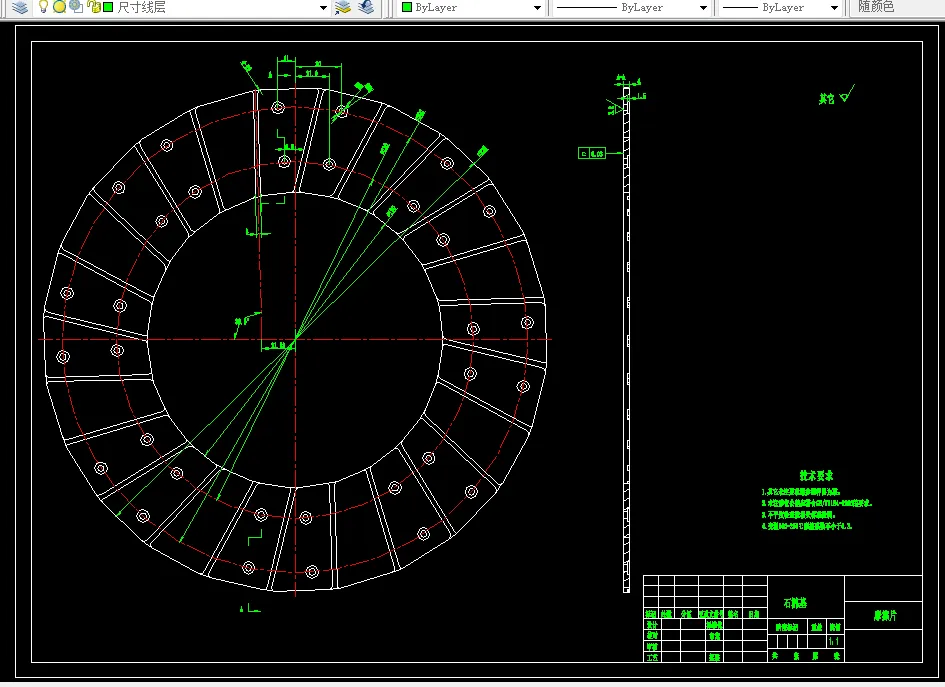Viewport: 945px width, 687px height.
Task: Toggle layer freeze in current viewport icon
Action: (75, 7)
